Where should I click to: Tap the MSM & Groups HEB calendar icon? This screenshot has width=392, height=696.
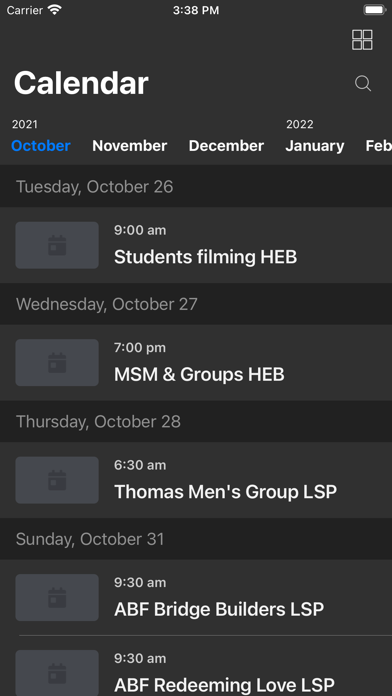pyautogui.click(x=57, y=363)
